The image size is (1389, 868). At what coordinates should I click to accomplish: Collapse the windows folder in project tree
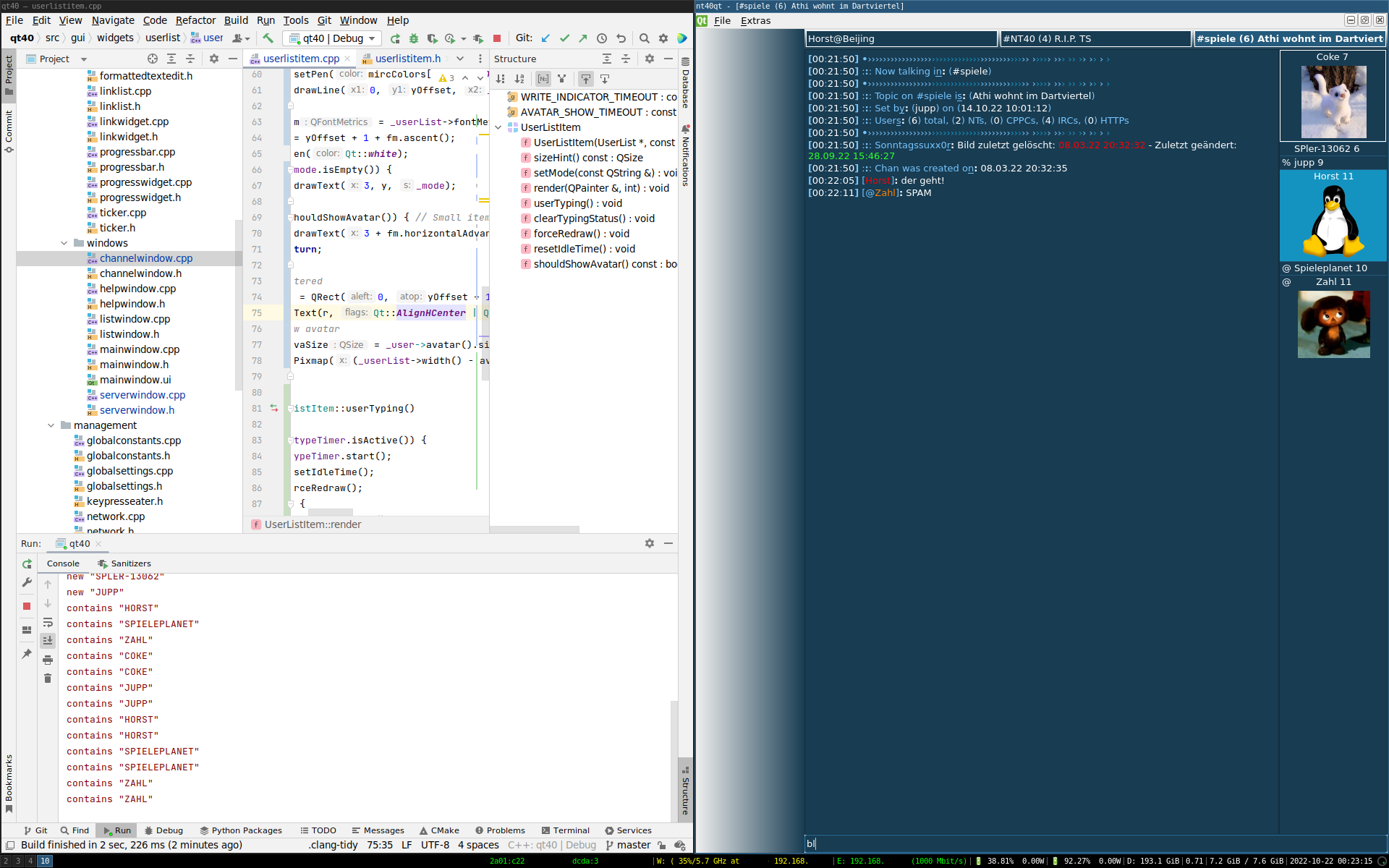coord(64,243)
